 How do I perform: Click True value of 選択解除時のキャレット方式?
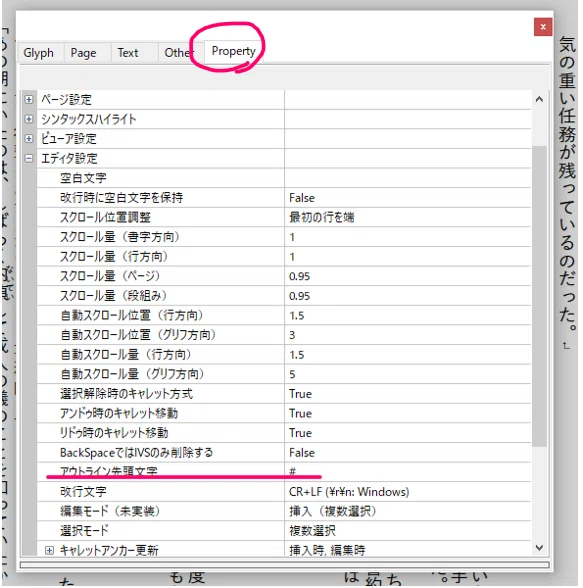pos(300,394)
